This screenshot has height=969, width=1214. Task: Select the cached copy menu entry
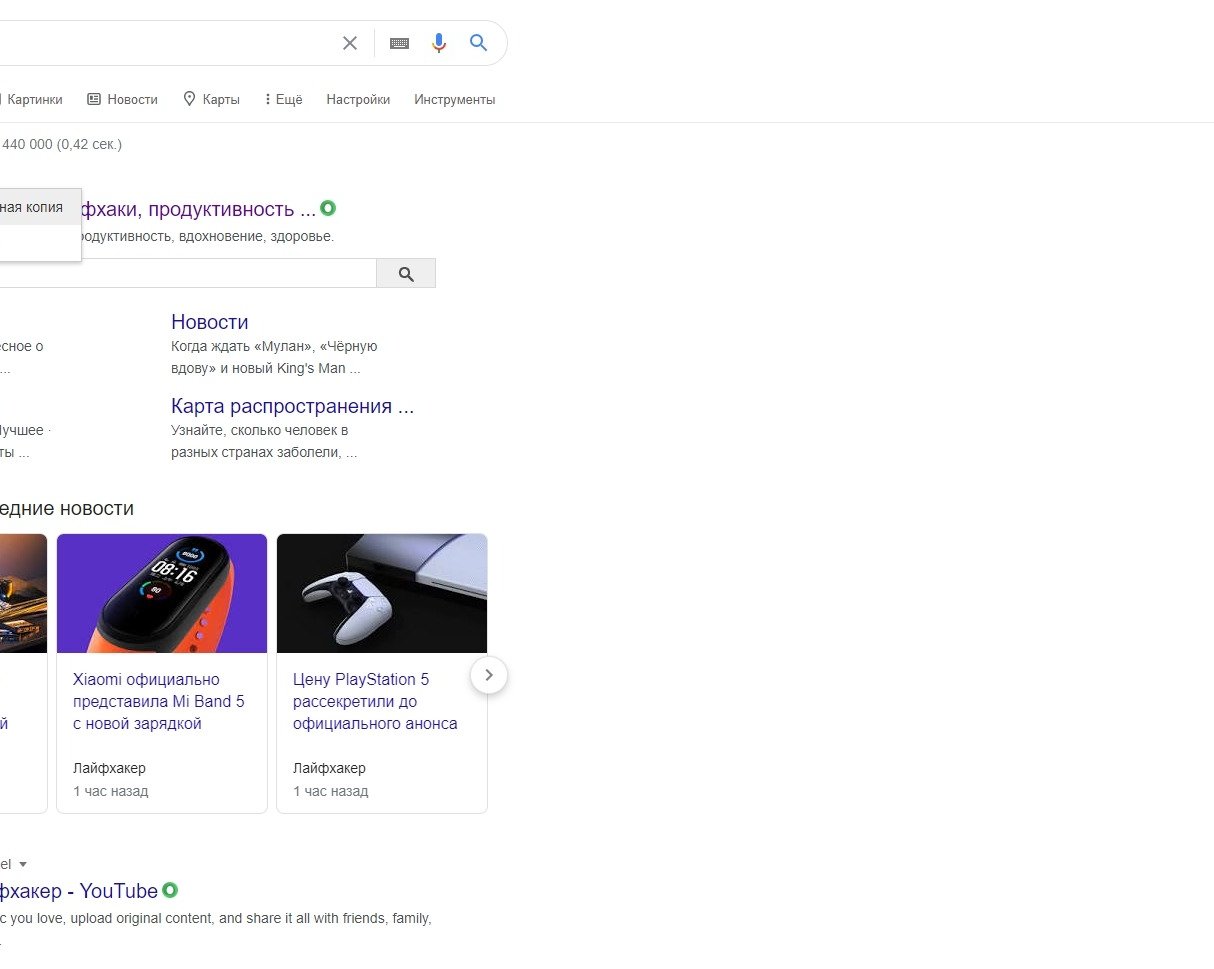point(40,207)
